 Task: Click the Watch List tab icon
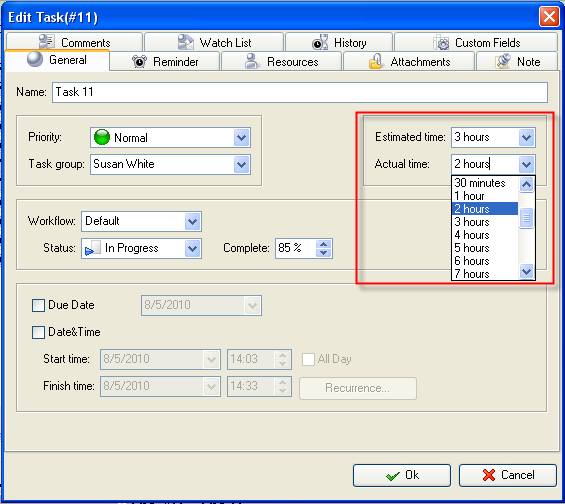tap(186, 42)
